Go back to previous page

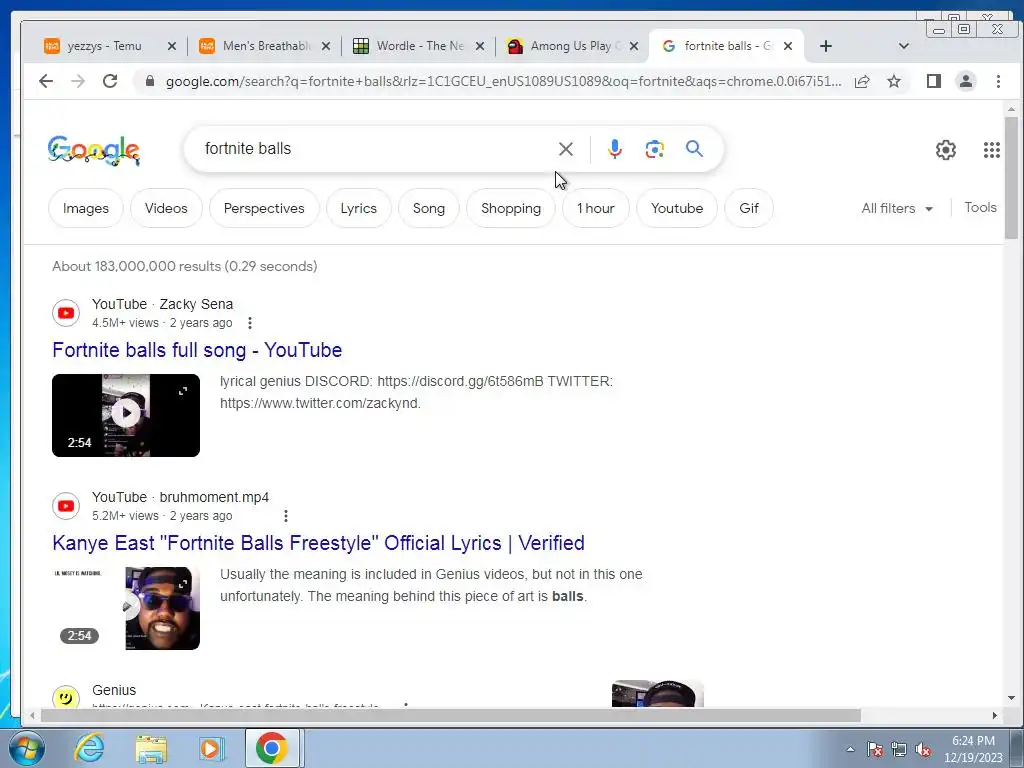click(x=46, y=81)
